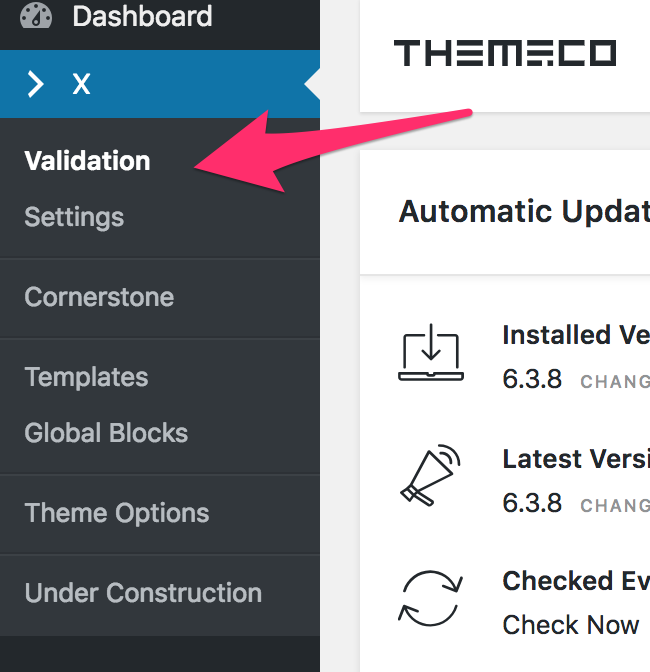Open Cornerstone from the sidebar

point(99,297)
